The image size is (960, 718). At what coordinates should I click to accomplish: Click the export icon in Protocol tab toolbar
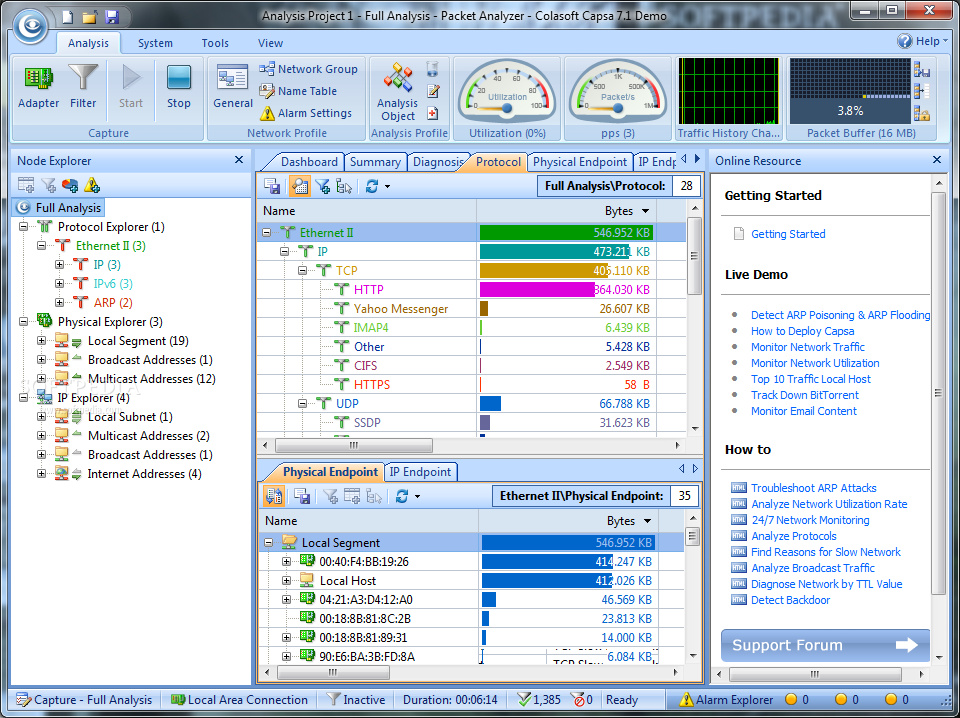click(272, 186)
